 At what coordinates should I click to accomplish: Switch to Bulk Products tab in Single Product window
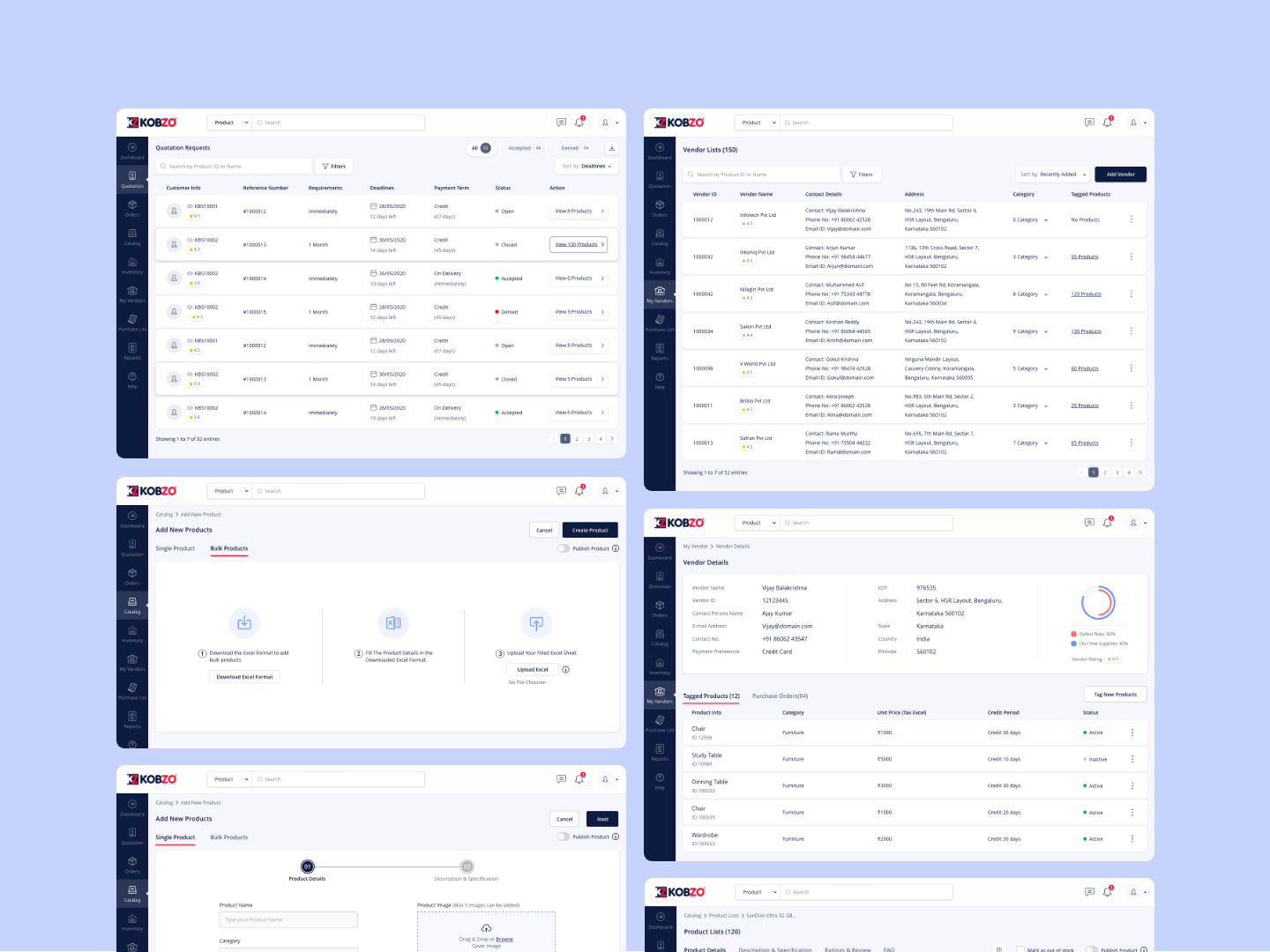point(229,837)
